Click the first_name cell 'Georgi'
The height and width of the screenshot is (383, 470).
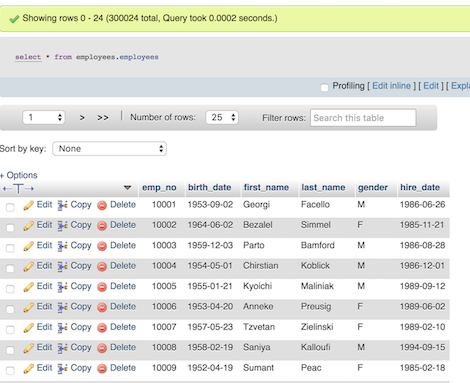(x=256, y=205)
